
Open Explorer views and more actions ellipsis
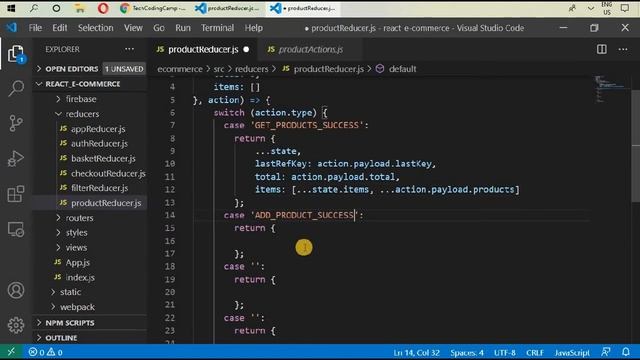pos(129,49)
